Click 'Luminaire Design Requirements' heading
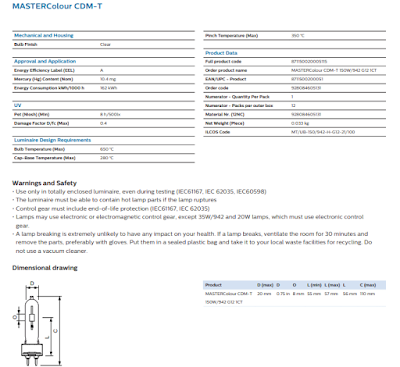The width and height of the screenshot is (400, 367). [52, 140]
